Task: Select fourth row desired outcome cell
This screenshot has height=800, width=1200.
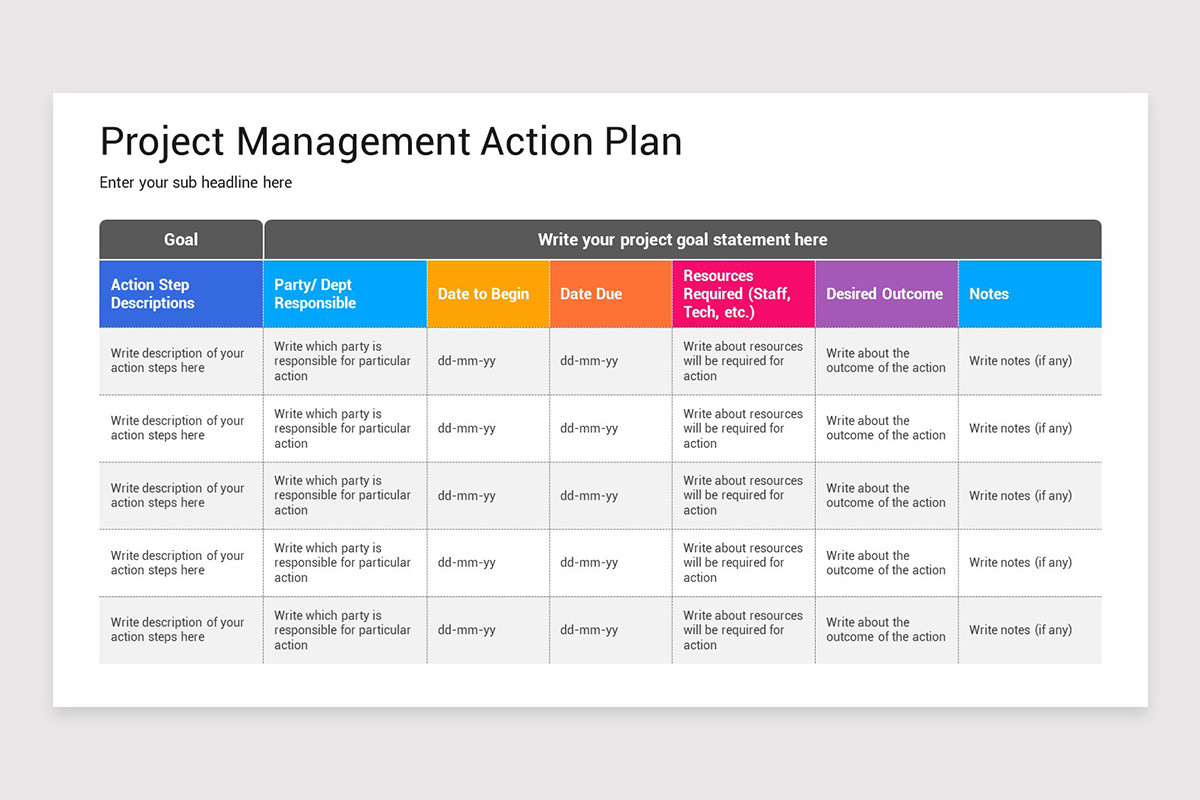Action: (x=887, y=563)
